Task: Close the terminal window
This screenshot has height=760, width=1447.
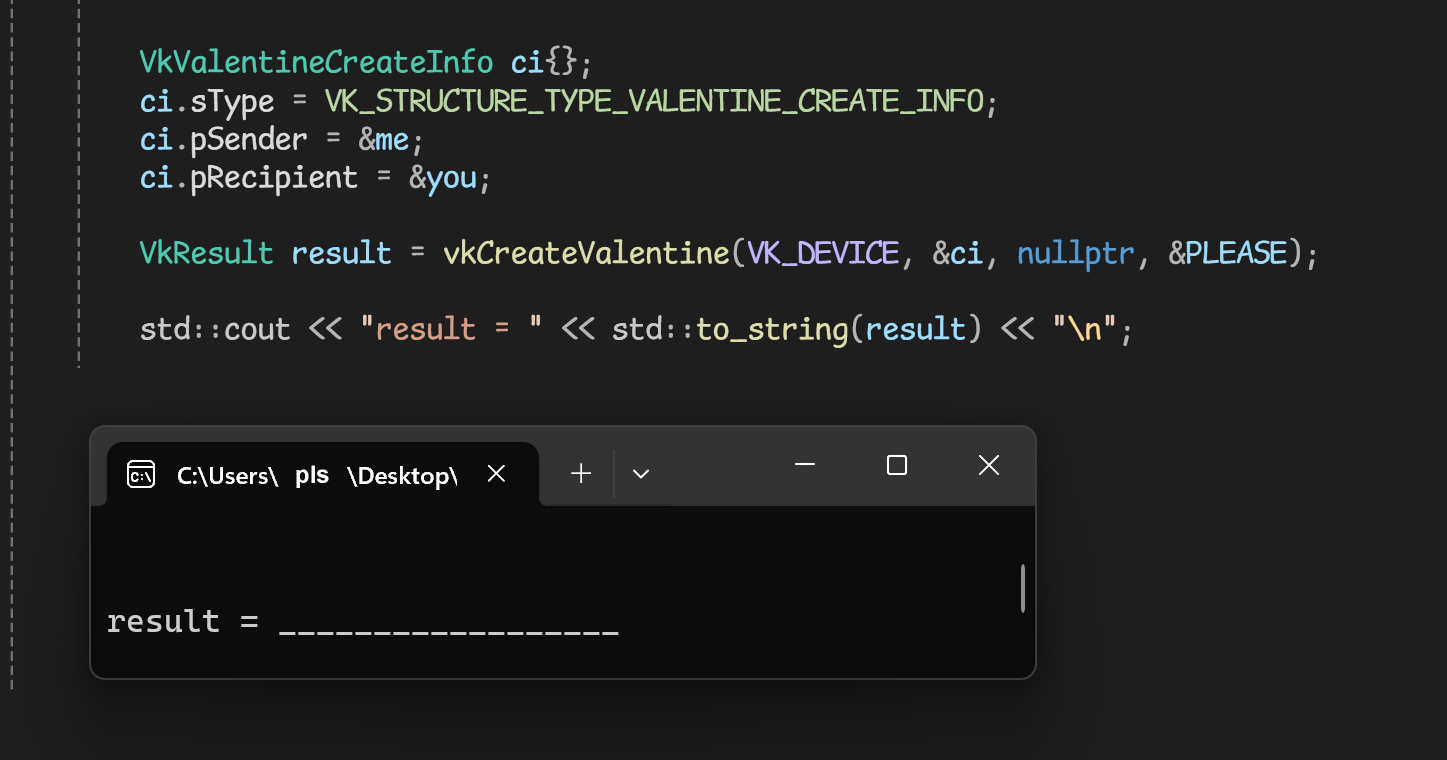Action: pyautogui.click(x=988, y=465)
